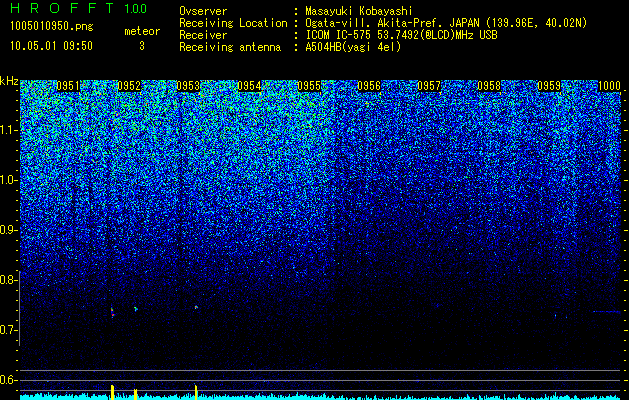Click the HROFFT 1.0.0 title text

click(78, 8)
